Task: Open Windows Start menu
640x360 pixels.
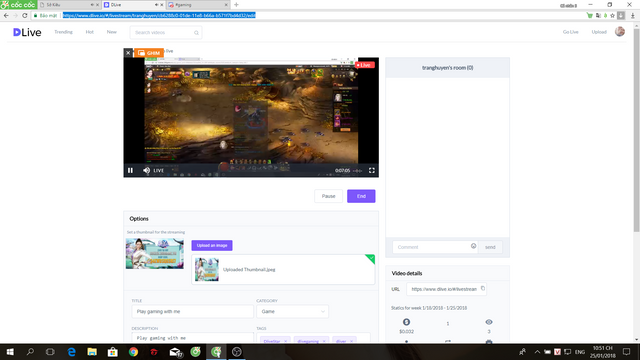Action: pos(10,352)
